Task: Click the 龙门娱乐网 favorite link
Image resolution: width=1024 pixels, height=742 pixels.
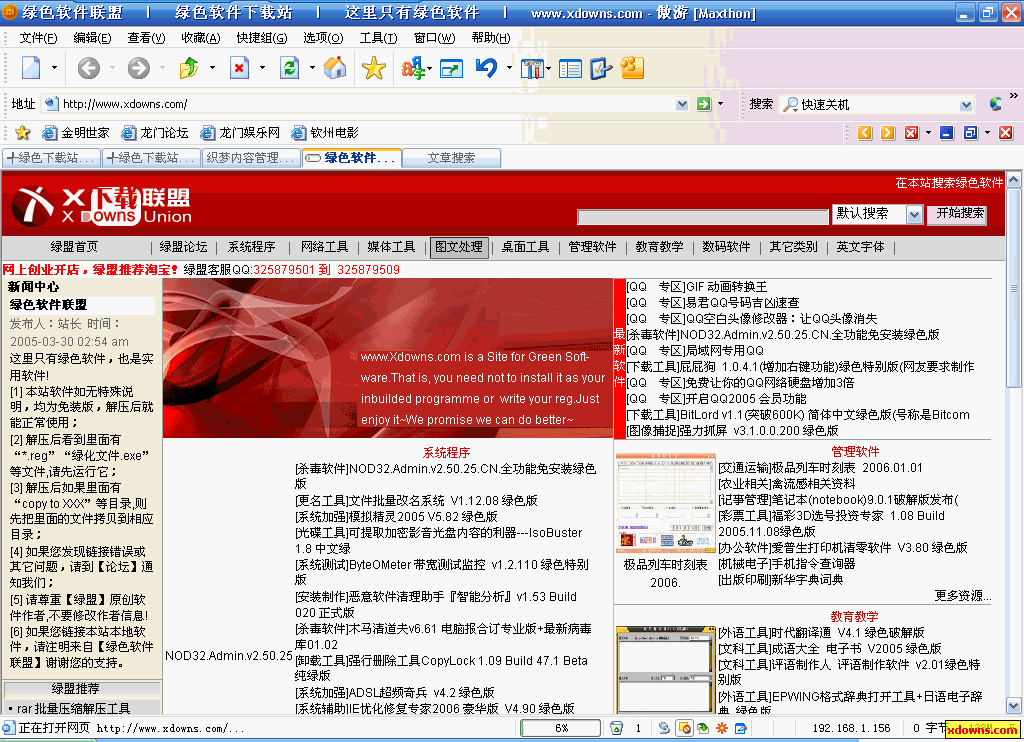Action: (x=240, y=133)
